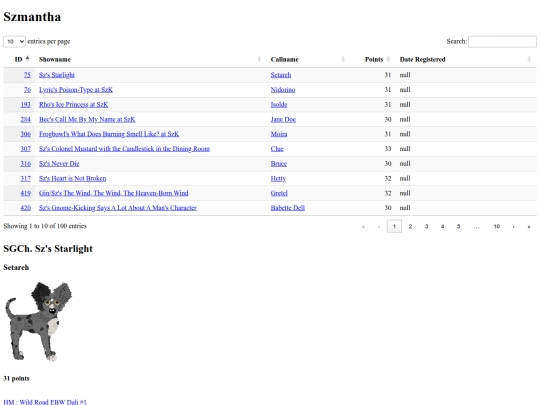
Task: Open ID link 284
Action: click(x=25, y=119)
